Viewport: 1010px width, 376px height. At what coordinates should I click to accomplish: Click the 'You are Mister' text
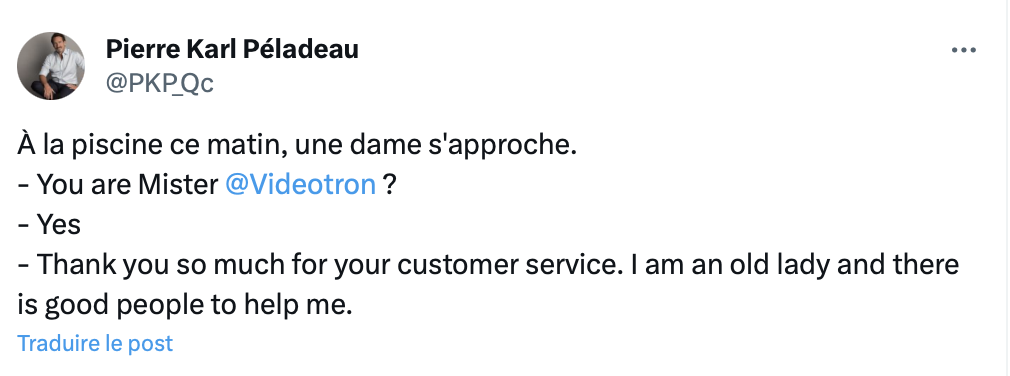coord(128,185)
